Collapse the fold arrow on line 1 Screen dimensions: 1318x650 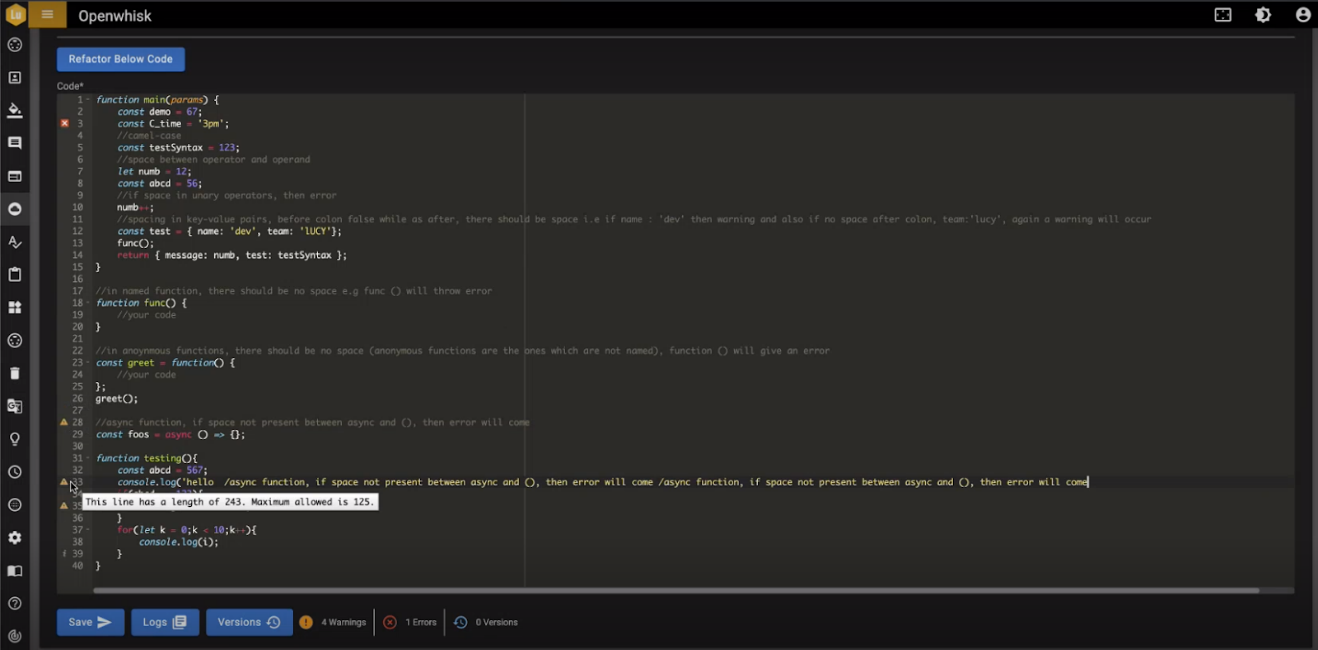click(88, 99)
